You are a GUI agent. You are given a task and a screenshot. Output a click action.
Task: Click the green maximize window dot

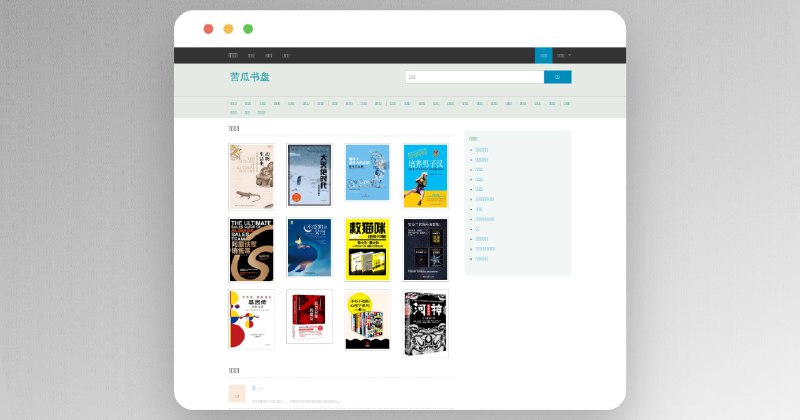(248, 29)
